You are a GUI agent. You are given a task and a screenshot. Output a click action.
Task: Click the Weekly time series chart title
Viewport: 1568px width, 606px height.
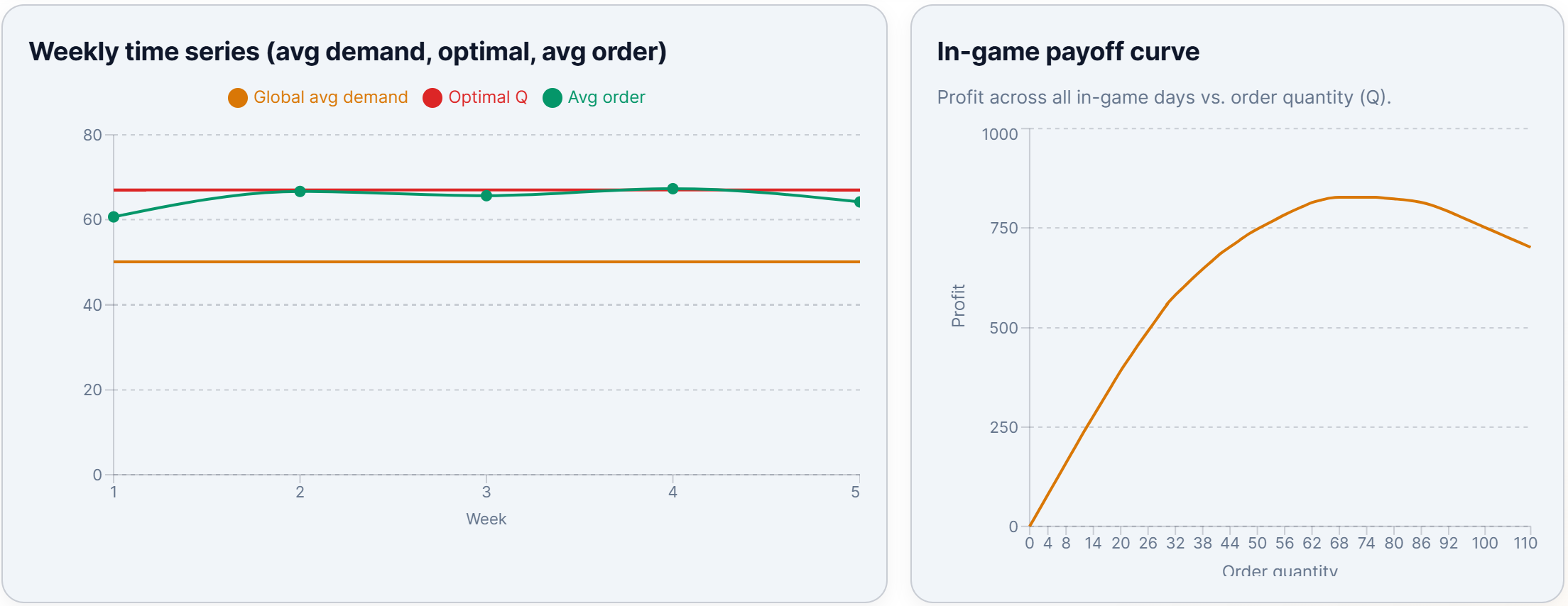tap(347, 52)
